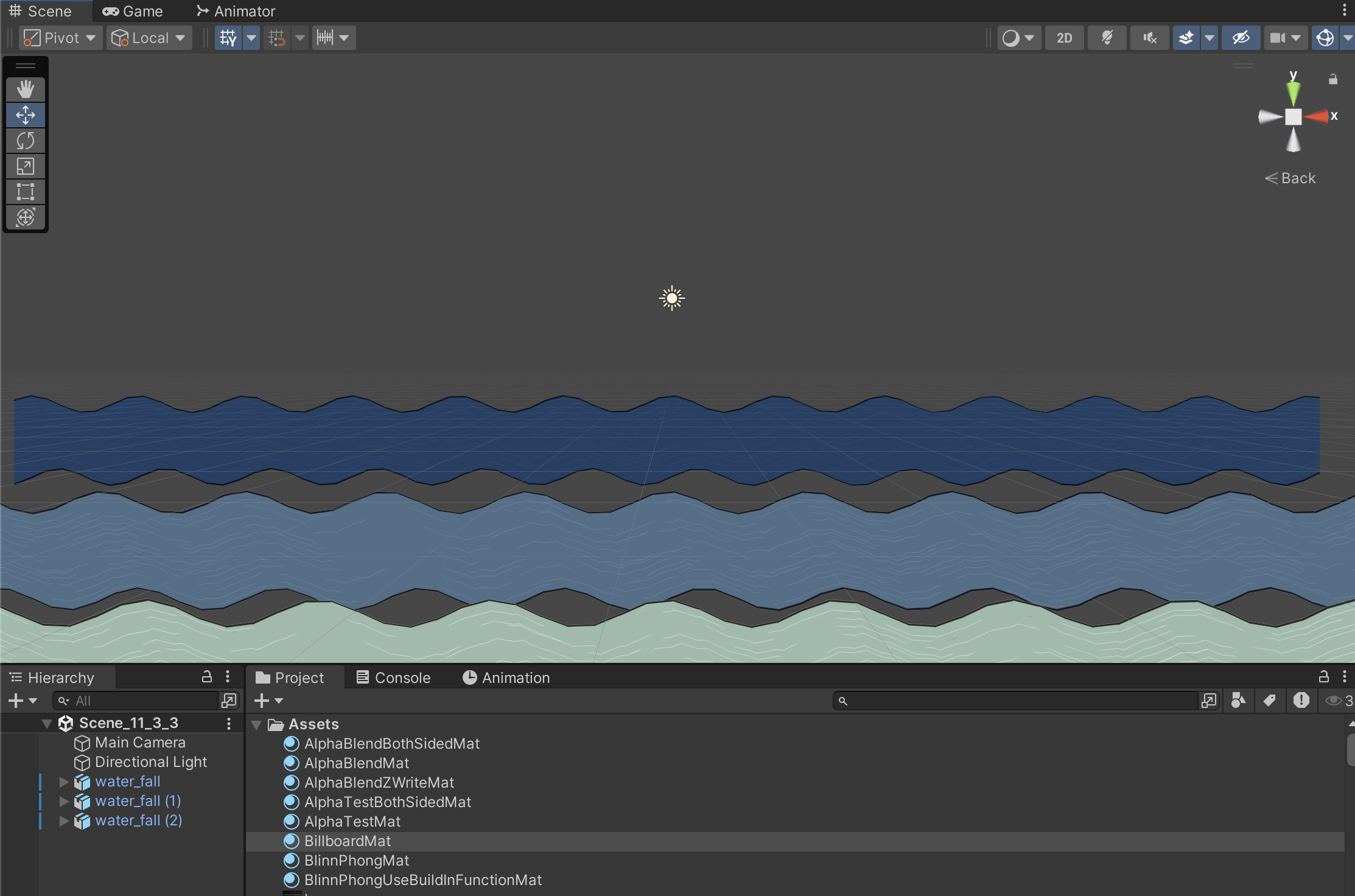Toggle scene lighting button
Viewport: 1355px width, 896px height.
click(x=1107, y=38)
